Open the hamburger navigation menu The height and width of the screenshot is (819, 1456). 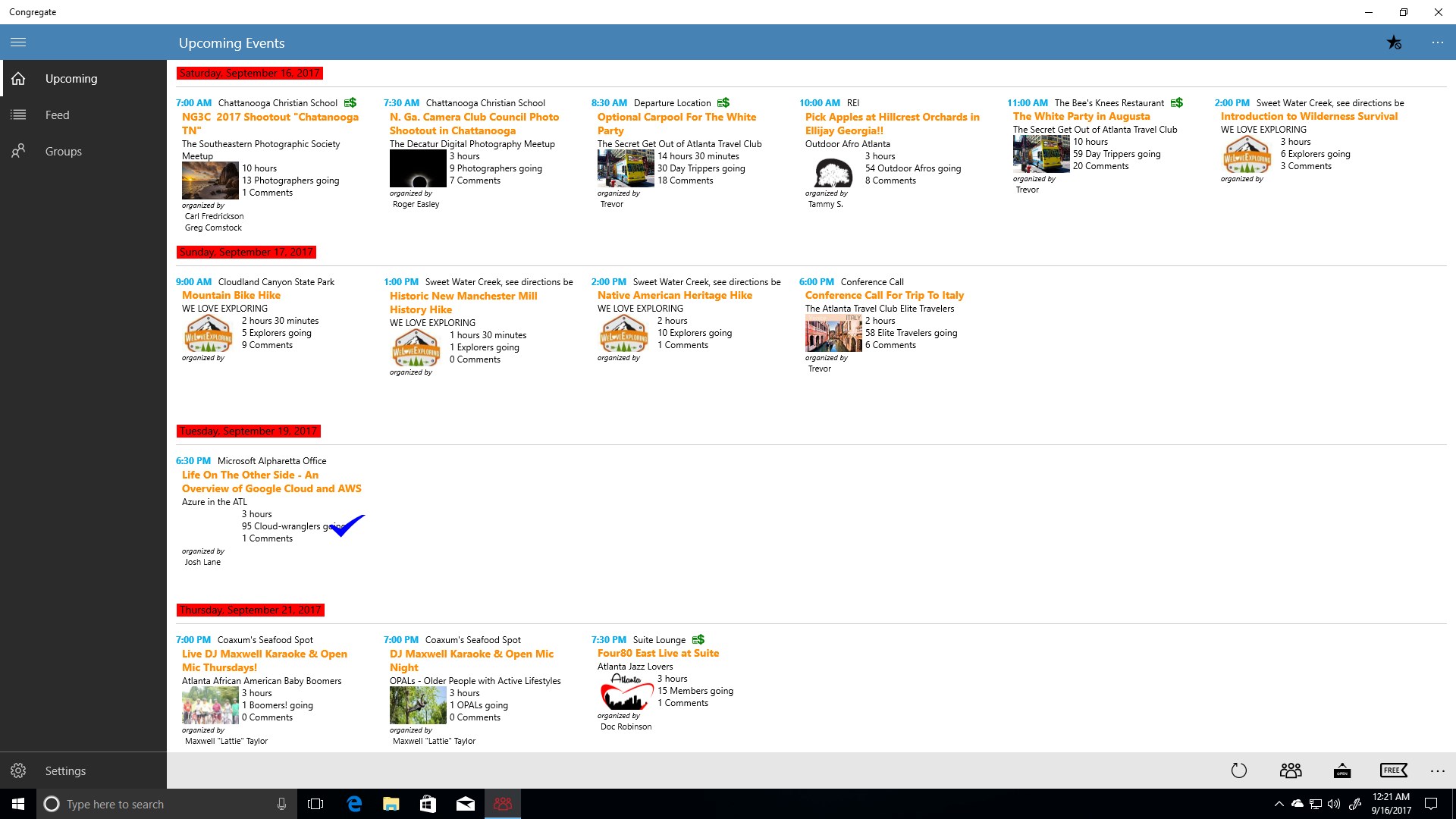(18, 42)
